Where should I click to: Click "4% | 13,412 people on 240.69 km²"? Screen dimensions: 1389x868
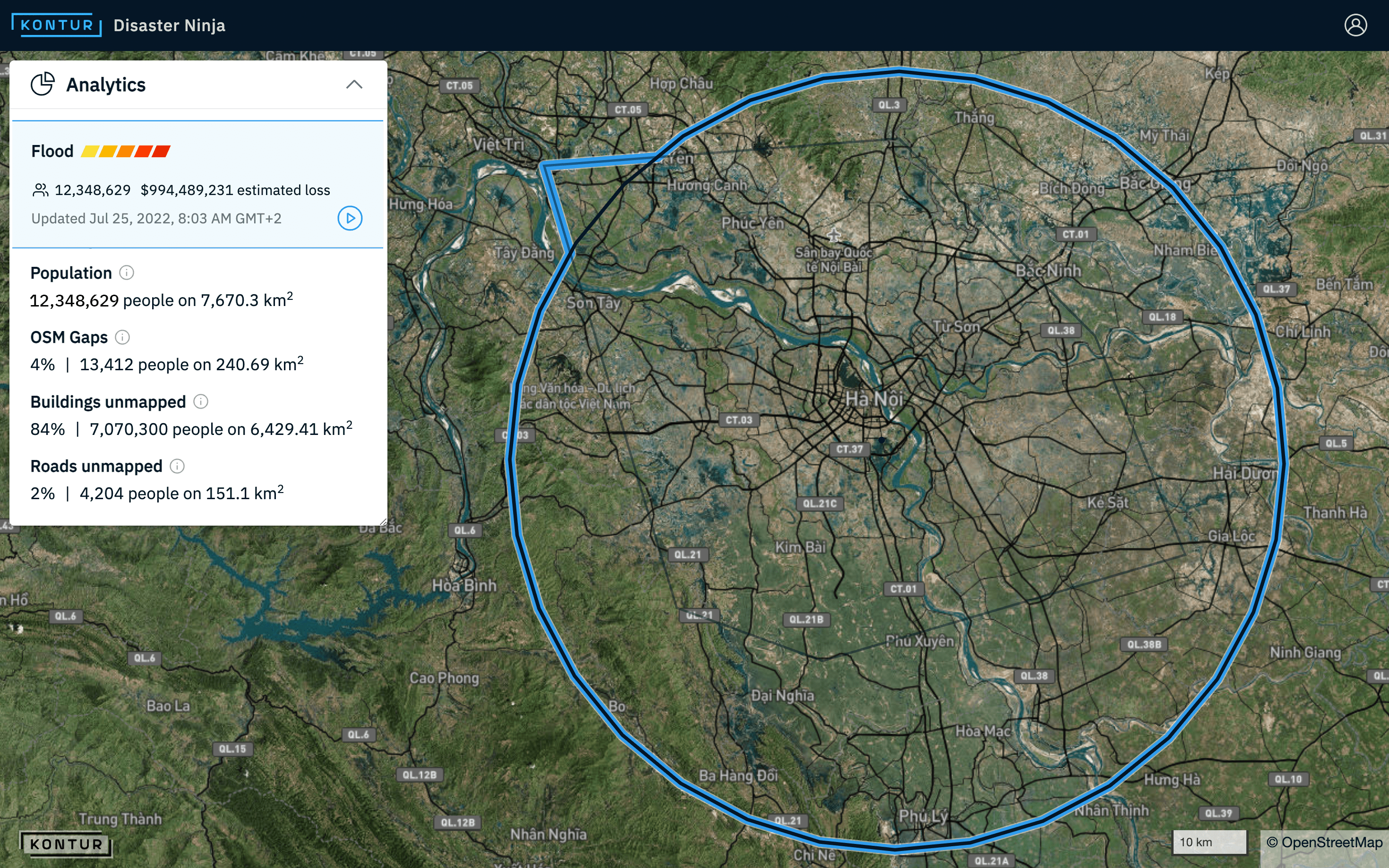pos(167,364)
